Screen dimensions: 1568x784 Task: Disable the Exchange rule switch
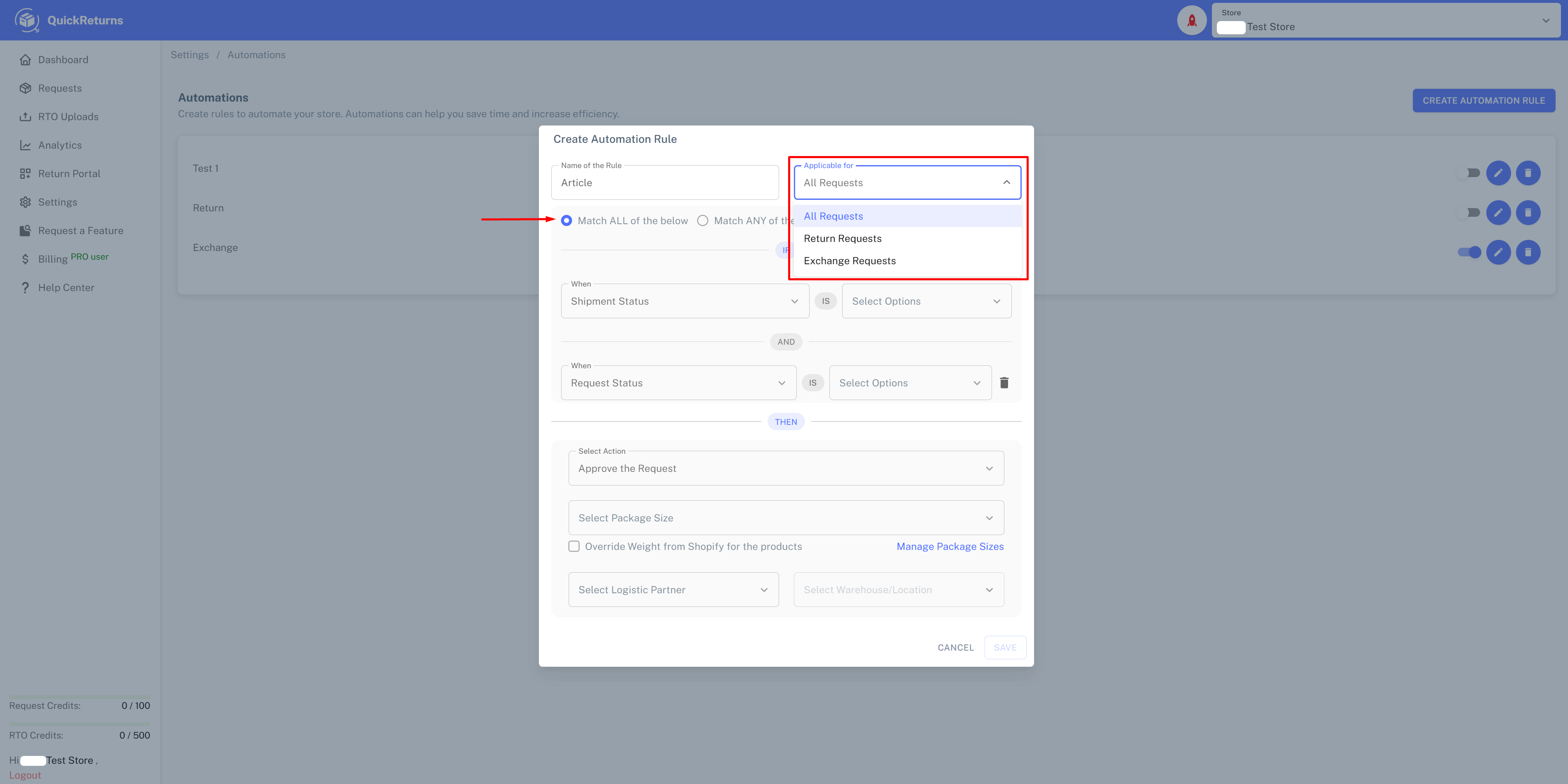[1469, 252]
